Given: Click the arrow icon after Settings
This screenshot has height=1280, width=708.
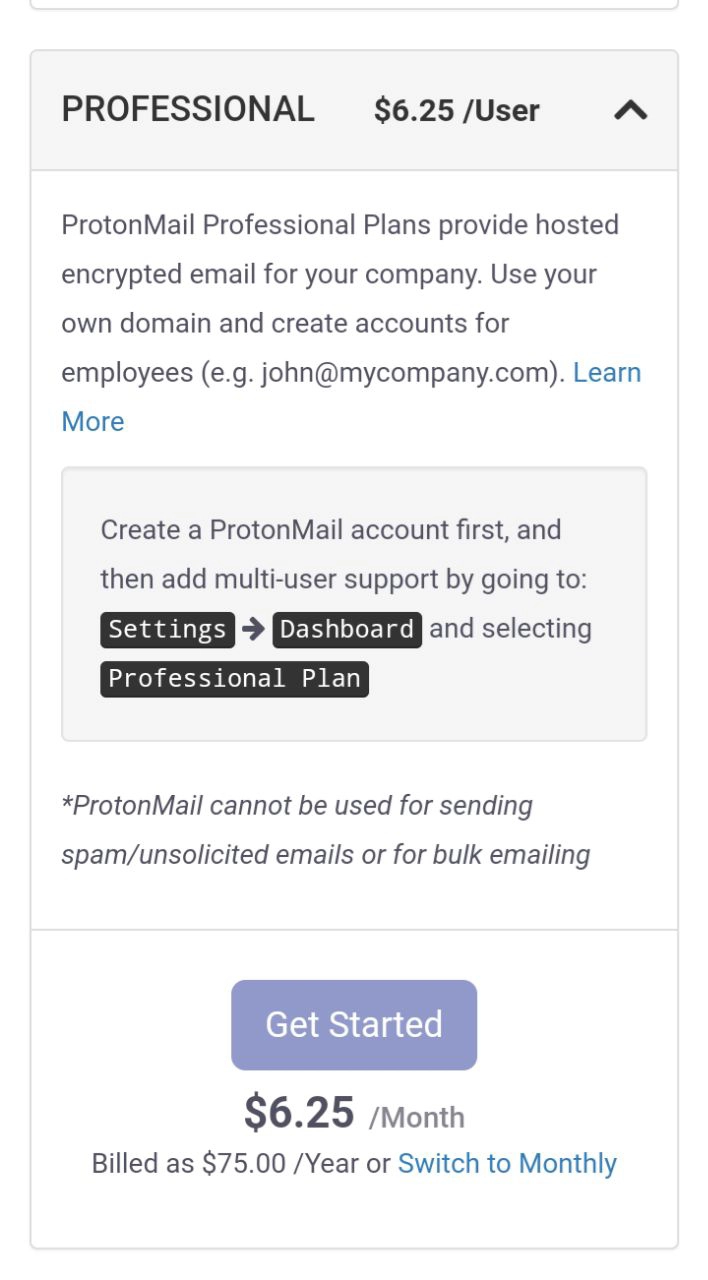Looking at the screenshot, I should pyautogui.click(x=253, y=629).
